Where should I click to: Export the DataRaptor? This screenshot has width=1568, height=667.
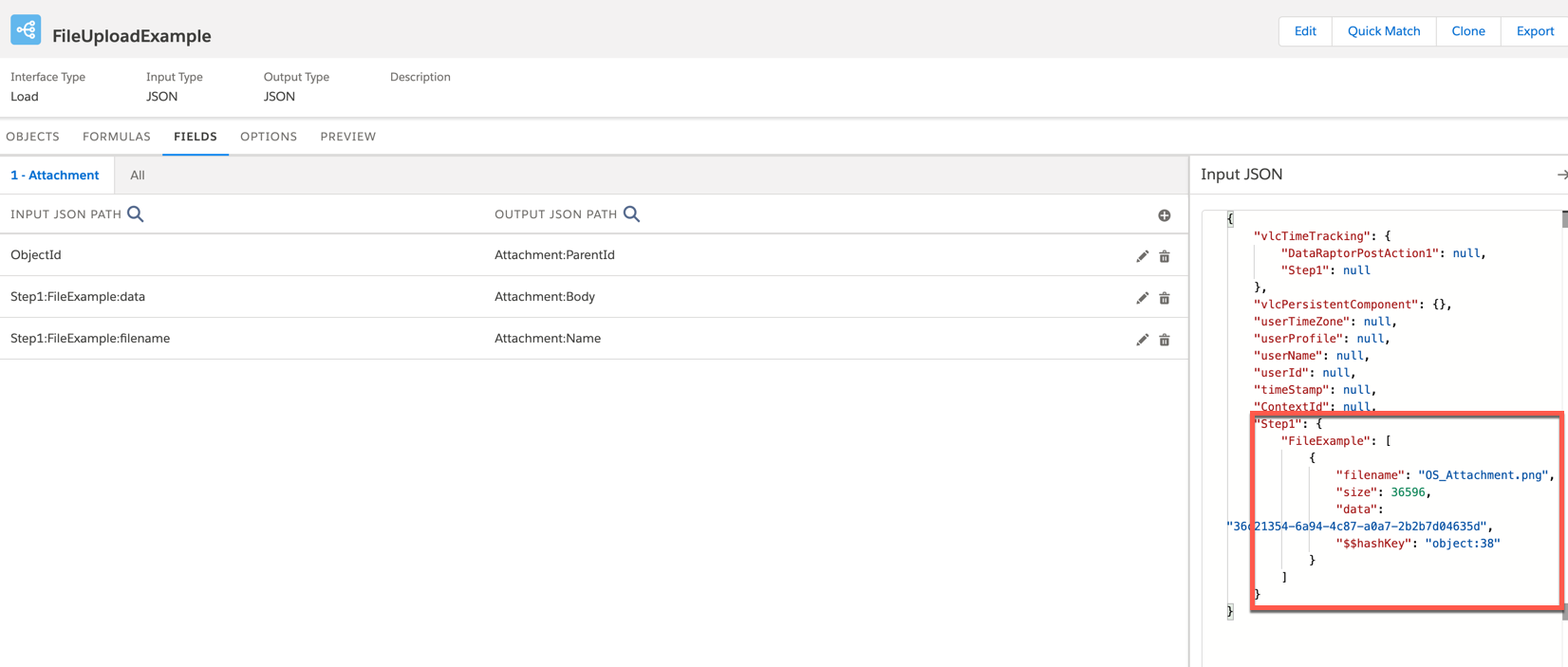pyautogui.click(x=1535, y=31)
